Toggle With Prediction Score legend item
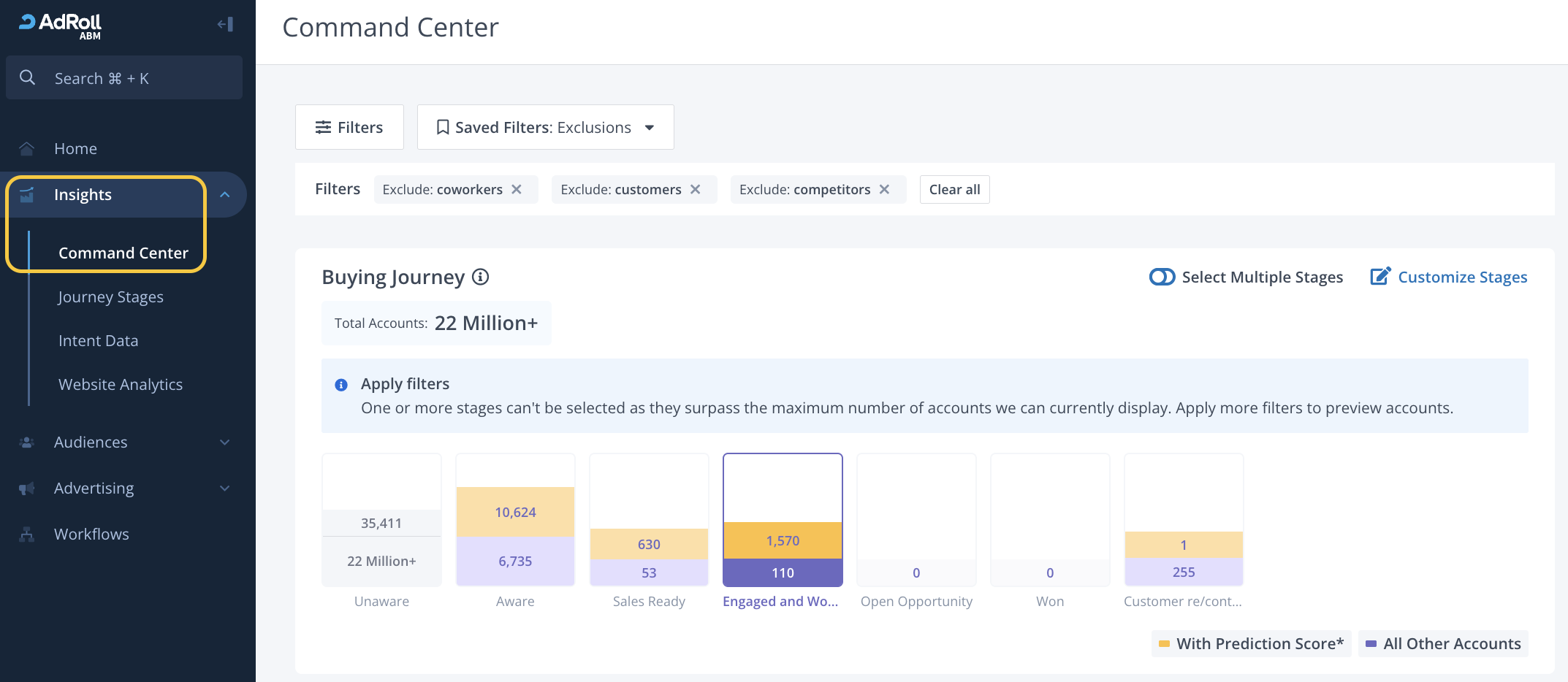This screenshot has height=682, width=1568. [1252, 644]
